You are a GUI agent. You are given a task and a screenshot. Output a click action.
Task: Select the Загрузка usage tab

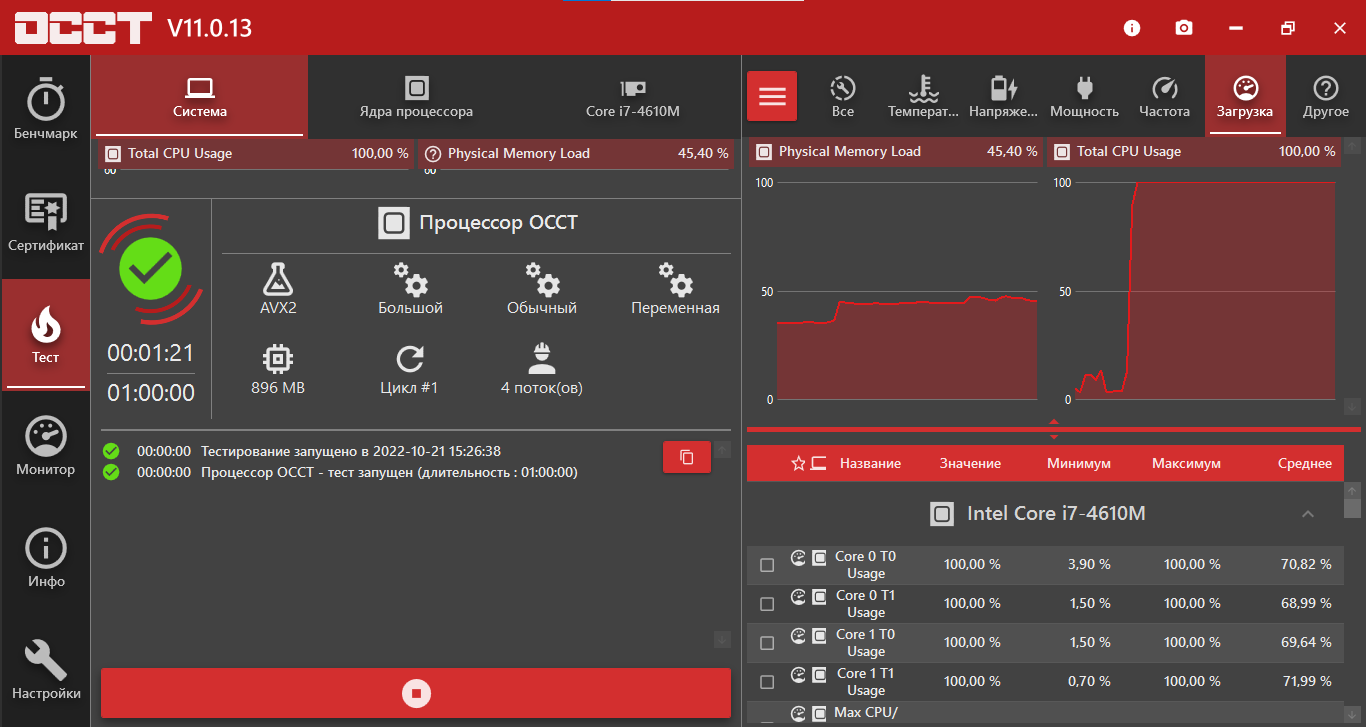point(1245,96)
